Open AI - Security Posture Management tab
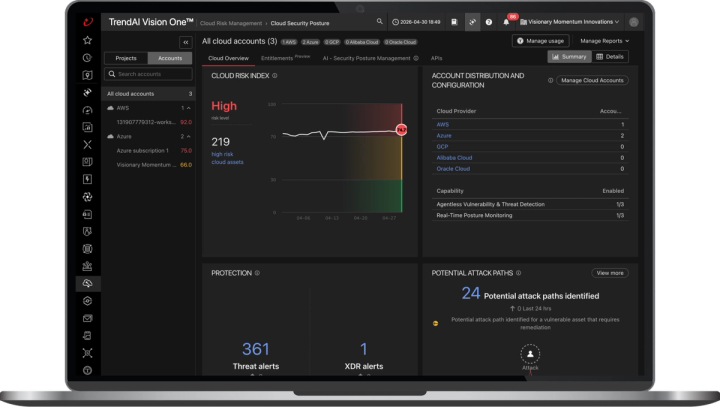The height and width of the screenshot is (407, 720). [x=370, y=58]
